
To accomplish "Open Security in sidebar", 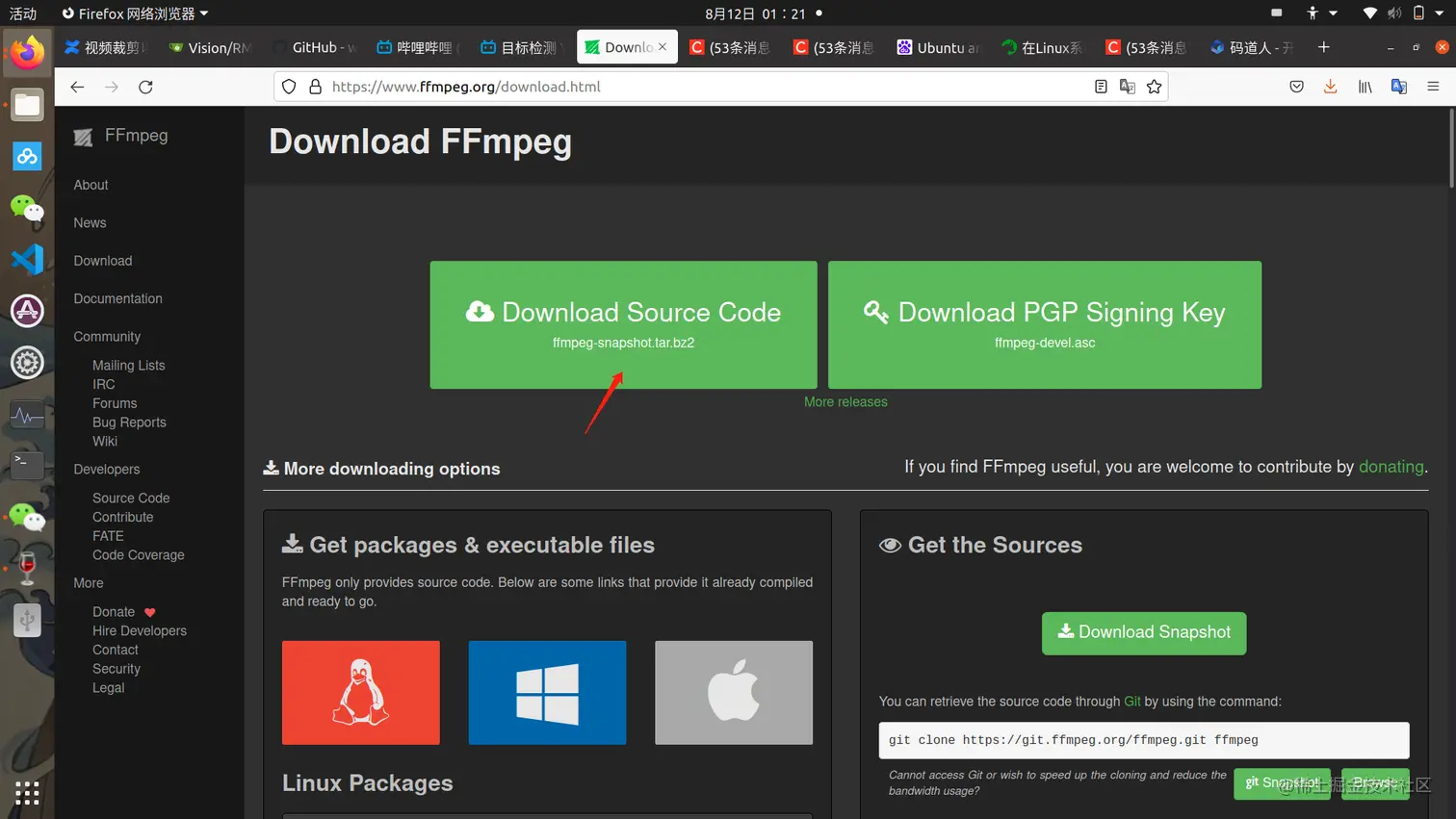I will click(116, 669).
